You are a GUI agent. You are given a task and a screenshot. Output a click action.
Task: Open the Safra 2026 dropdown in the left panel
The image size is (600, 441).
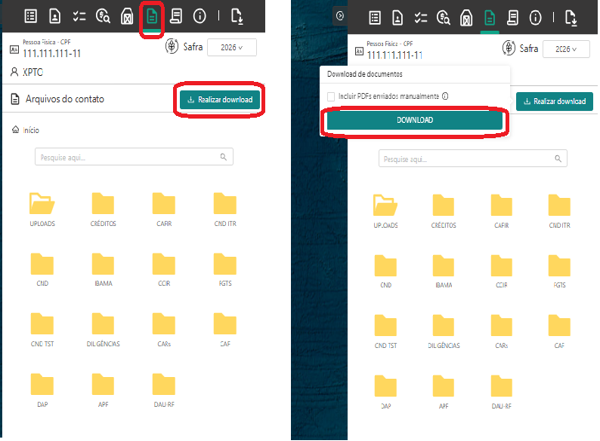232,47
